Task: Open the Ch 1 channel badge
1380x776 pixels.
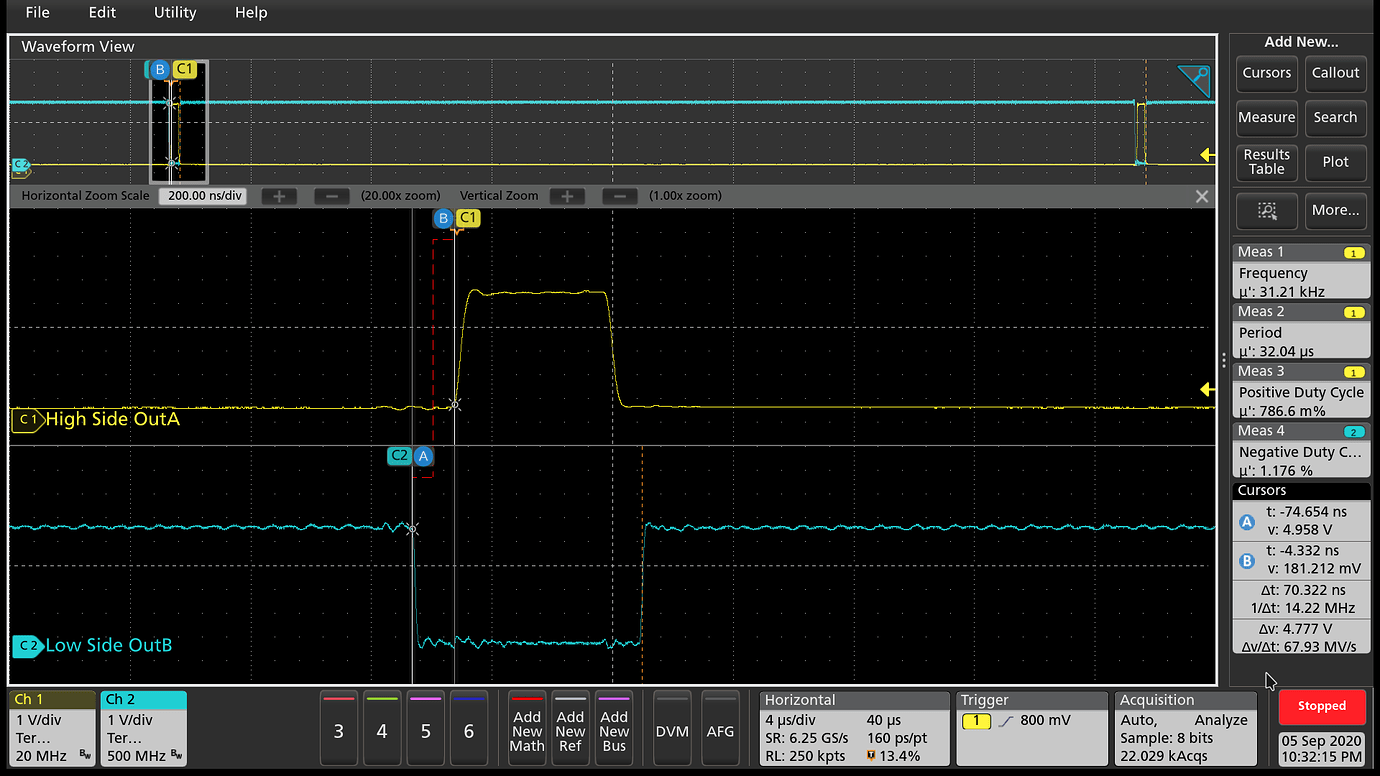Action: [x=50, y=728]
